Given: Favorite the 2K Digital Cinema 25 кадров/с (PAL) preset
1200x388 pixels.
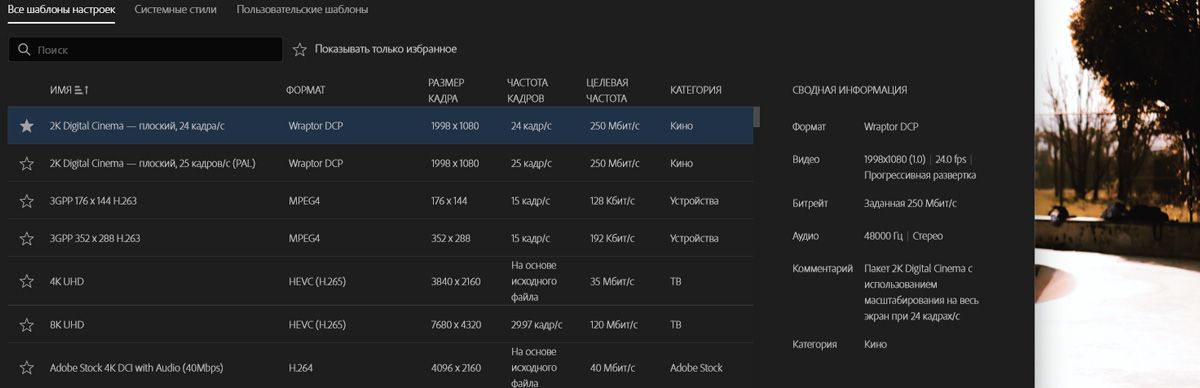Looking at the screenshot, I should click(x=27, y=163).
